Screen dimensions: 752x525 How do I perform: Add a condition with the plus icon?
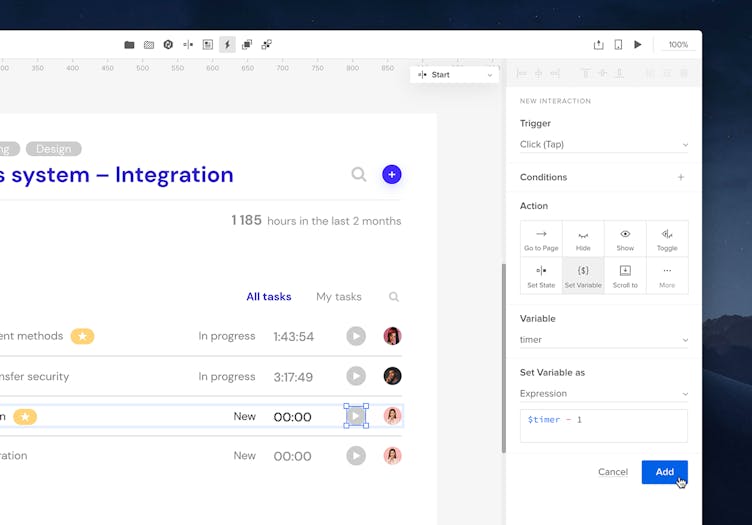coord(681,177)
